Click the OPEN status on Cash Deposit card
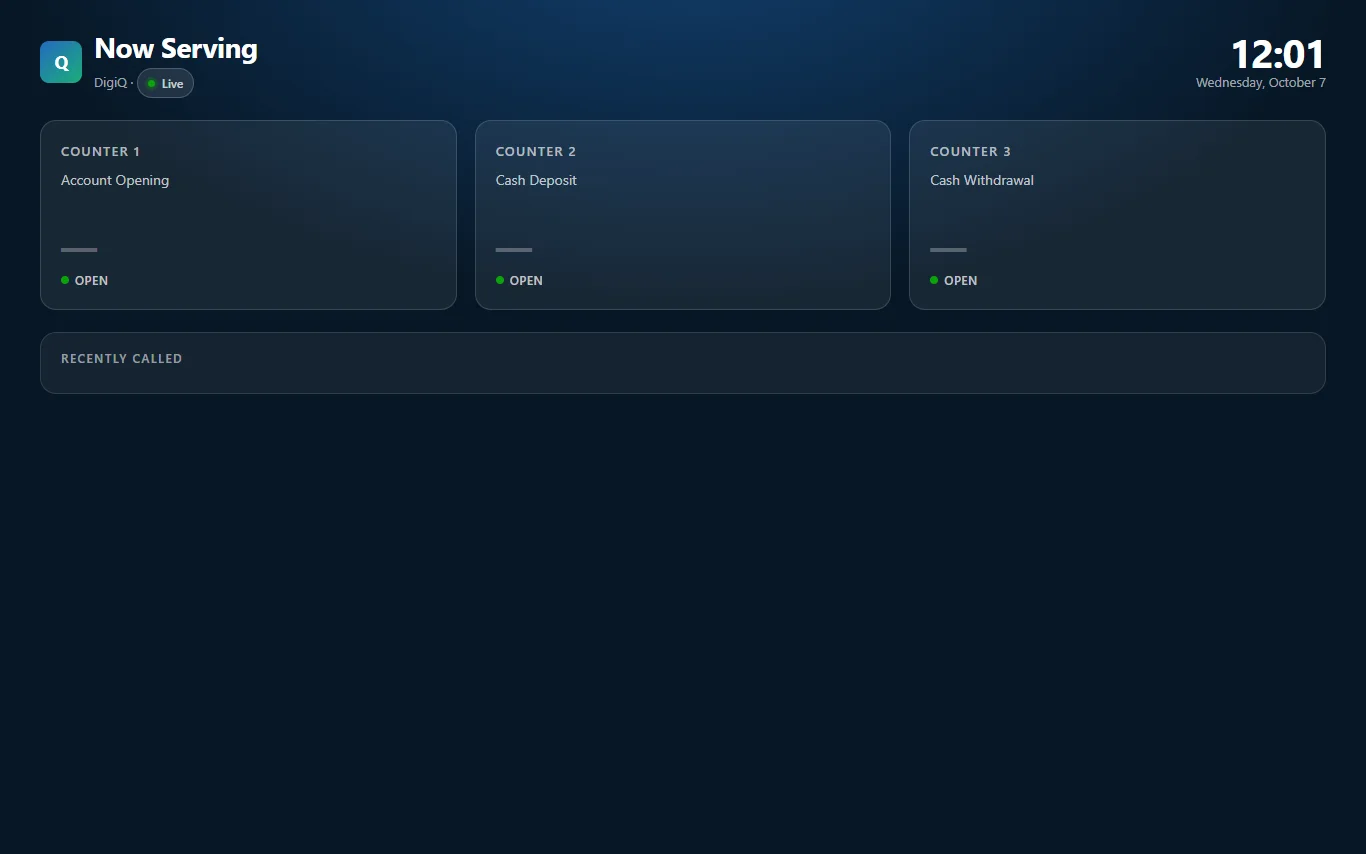 coord(520,281)
